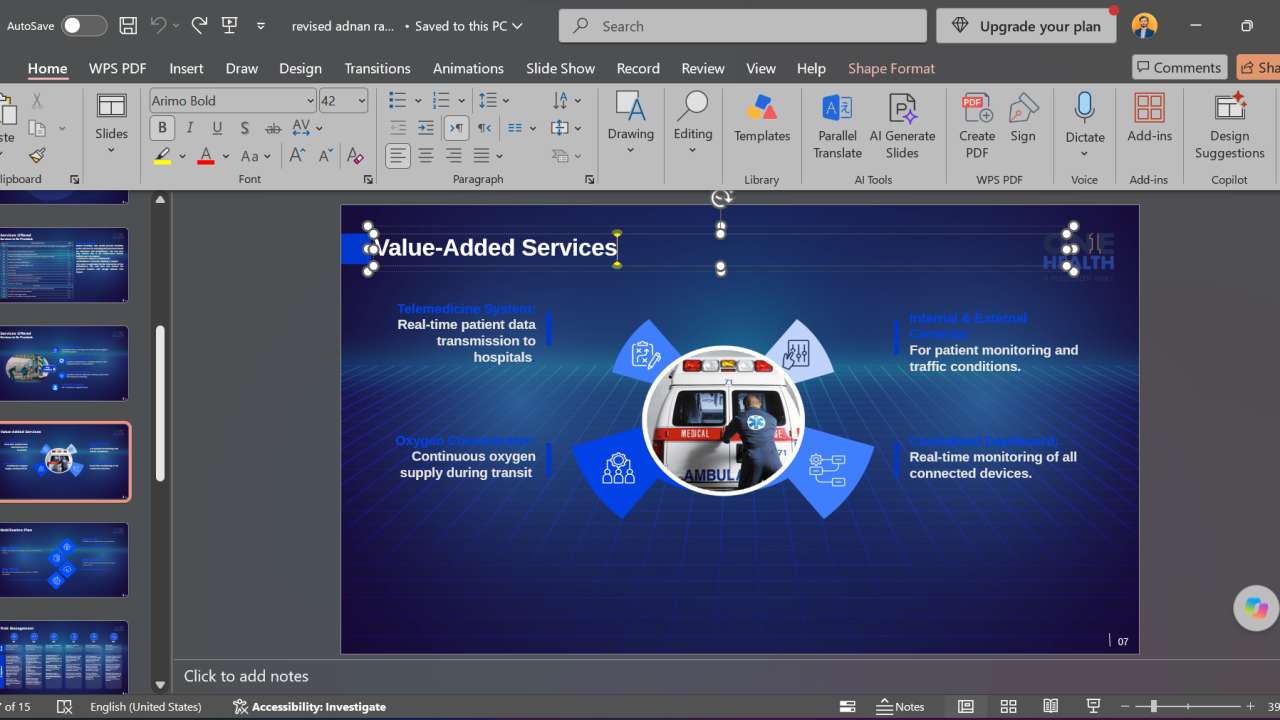Open the Sign PDF tool

(1023, 118)
